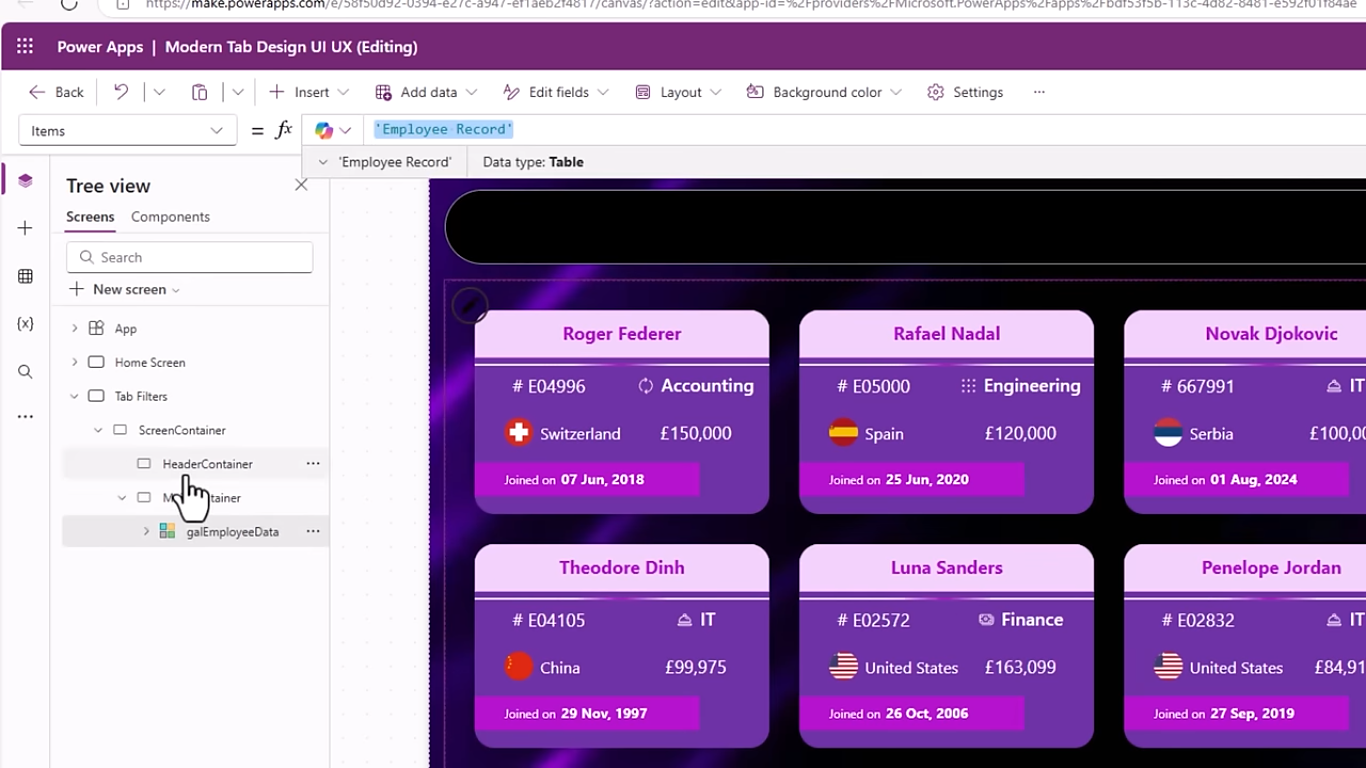Click the Undo icon in toolbar
This screenshot has width=1366, height=768.
(121, 92)
